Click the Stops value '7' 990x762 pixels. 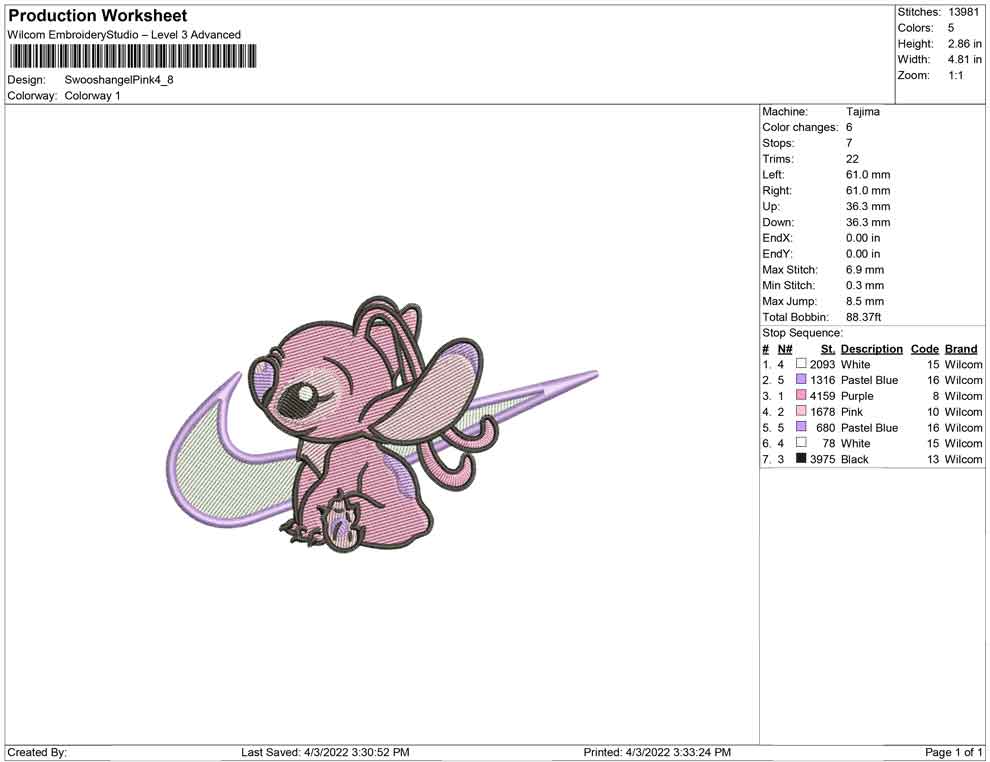849,143
